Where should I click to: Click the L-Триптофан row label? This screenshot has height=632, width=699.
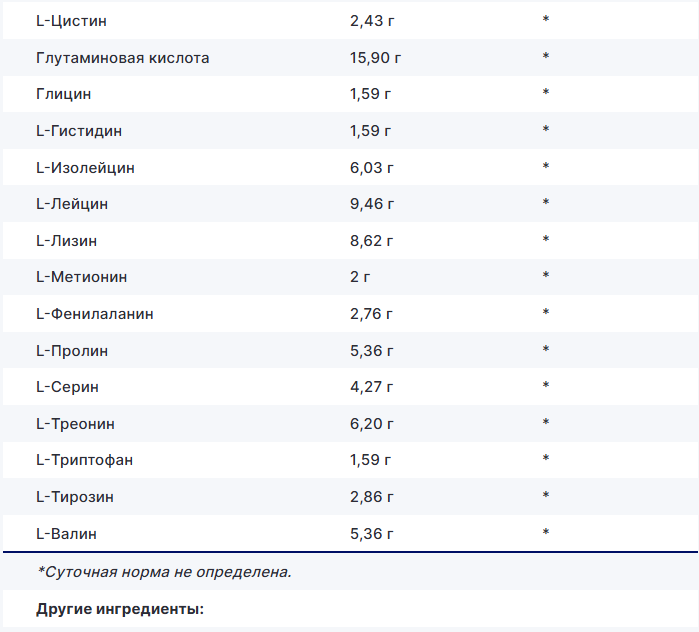pyautogui.click(x=84, y=459)
